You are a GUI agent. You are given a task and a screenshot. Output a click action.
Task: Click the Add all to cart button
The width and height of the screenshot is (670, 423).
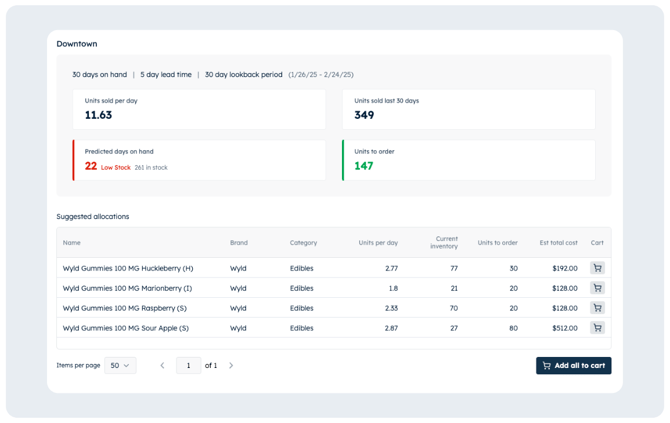click(573, 366)
